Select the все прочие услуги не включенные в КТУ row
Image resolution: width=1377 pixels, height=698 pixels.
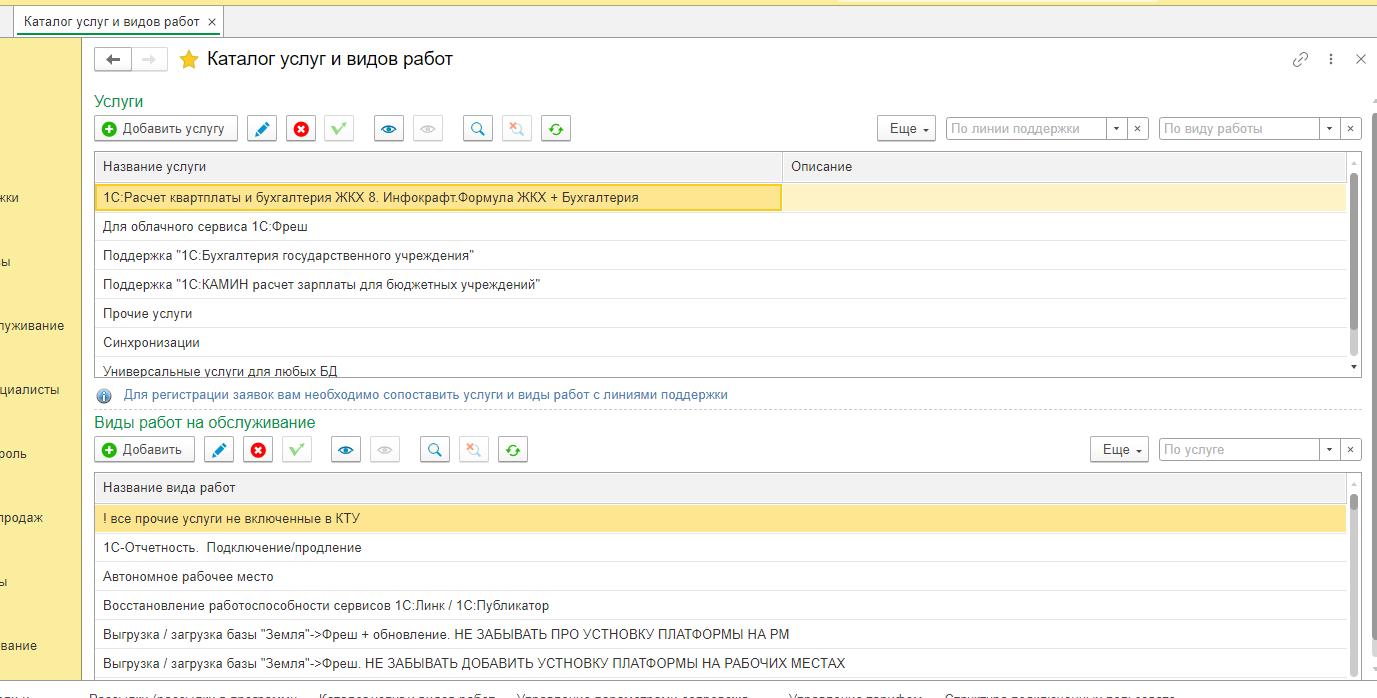click(x=721, y=519)
